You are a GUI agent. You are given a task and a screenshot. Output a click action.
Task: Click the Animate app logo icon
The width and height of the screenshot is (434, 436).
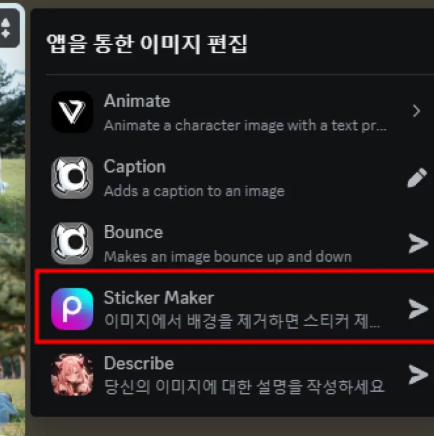coord(72,112)
